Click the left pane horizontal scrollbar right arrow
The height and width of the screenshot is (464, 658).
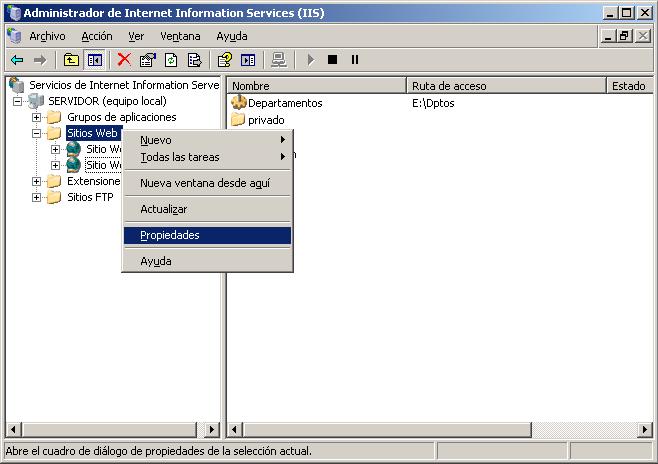tap(211, 429)
